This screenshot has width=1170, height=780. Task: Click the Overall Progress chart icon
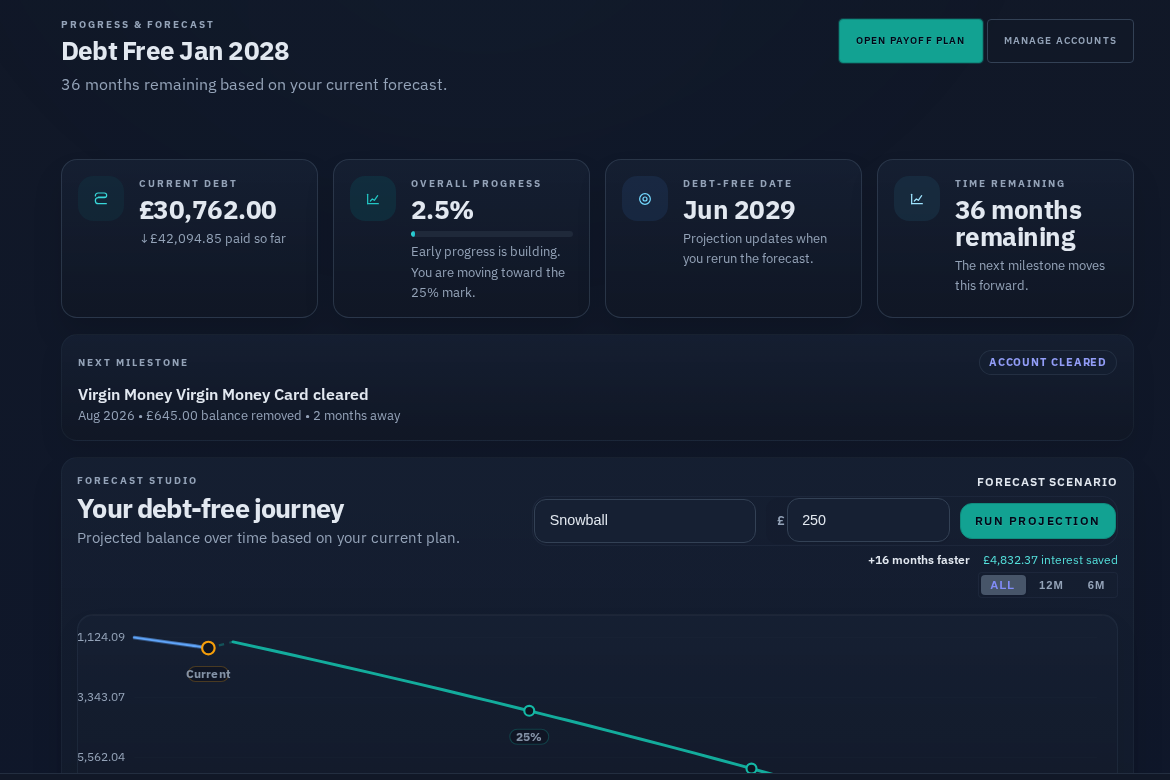[373, 199]
